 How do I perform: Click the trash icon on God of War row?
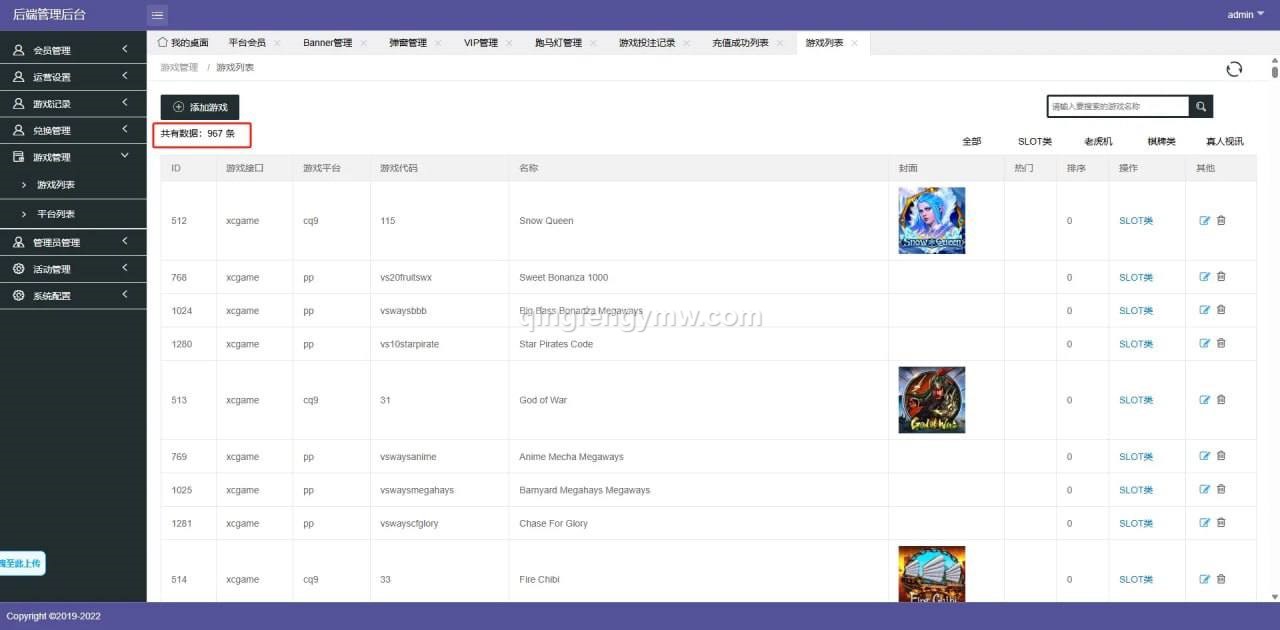tap(1221, 399)
